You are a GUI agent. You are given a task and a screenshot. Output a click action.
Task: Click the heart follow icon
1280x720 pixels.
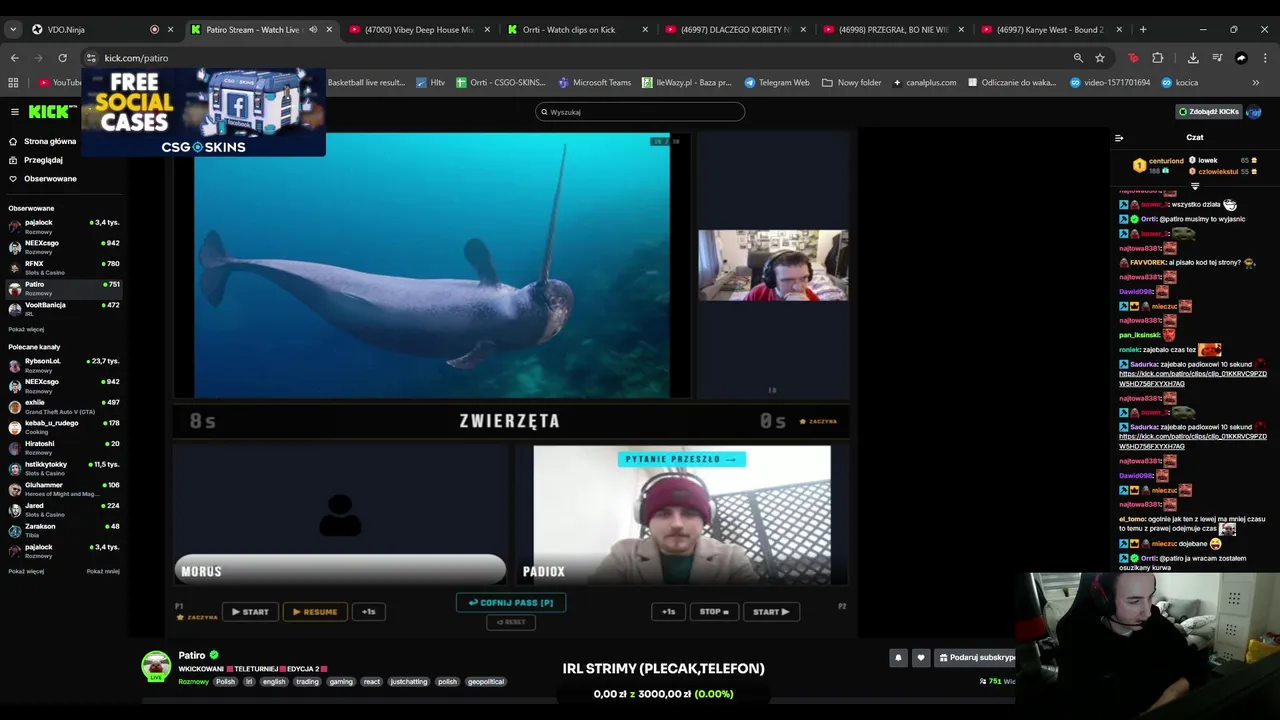pyautogui.click(x=921, y=657)
